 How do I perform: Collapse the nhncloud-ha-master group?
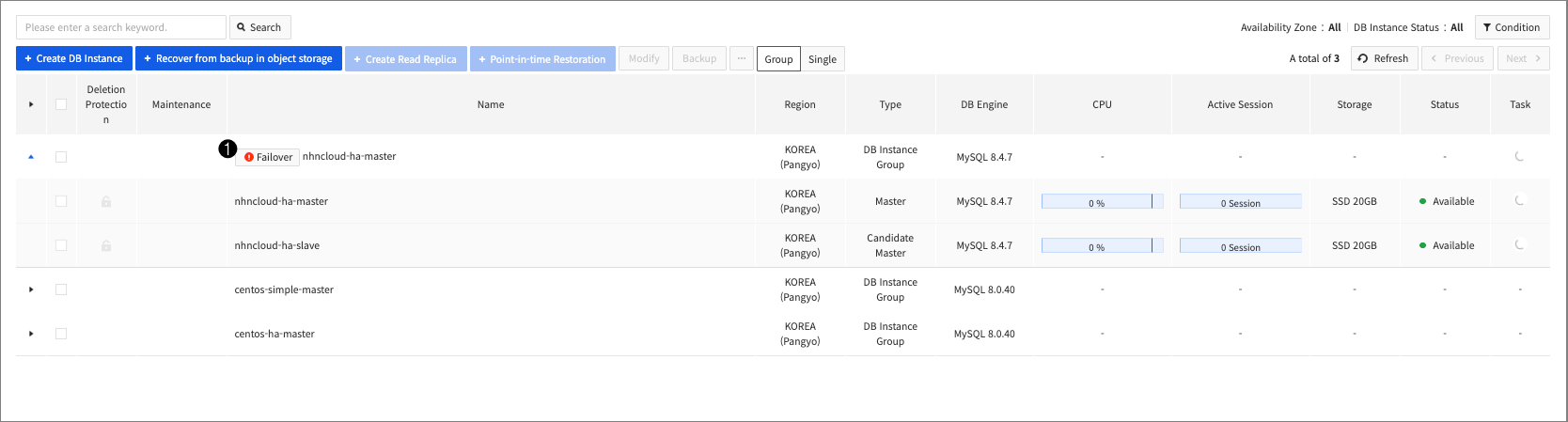click(x=31, y=157)
